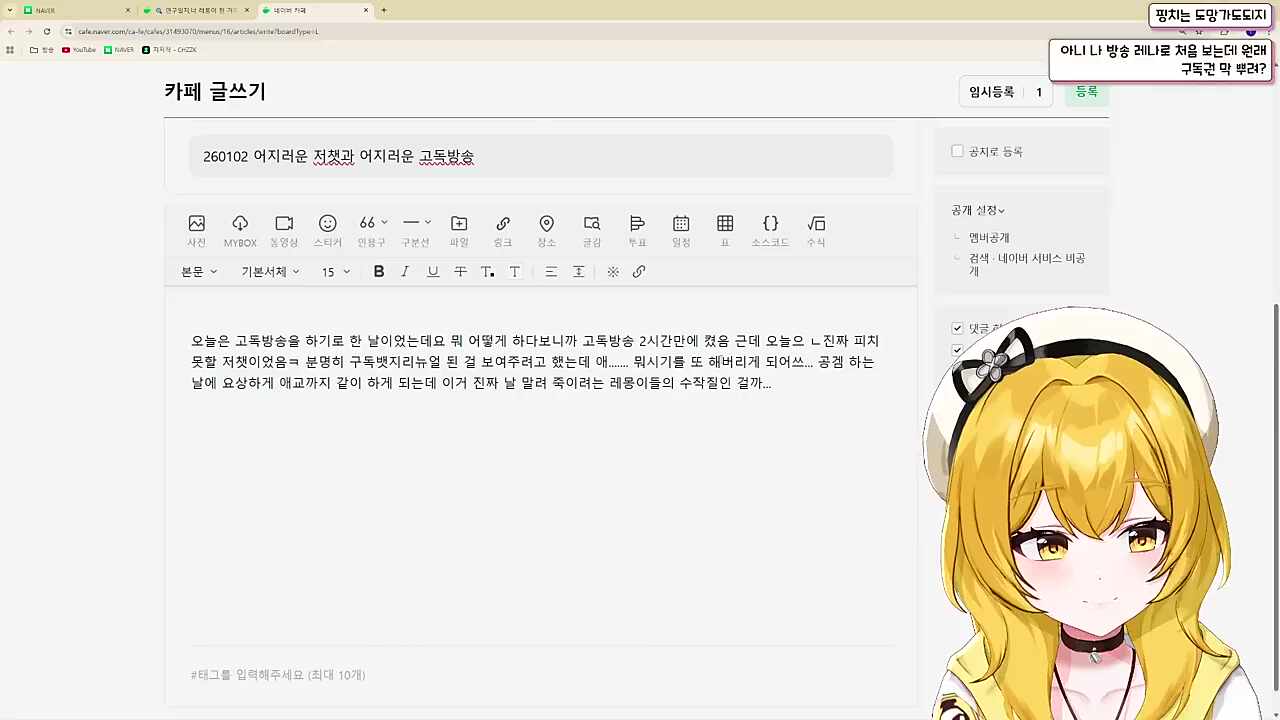
Task: Attach a file with the 파일 icon
Action: pos(459,230)
